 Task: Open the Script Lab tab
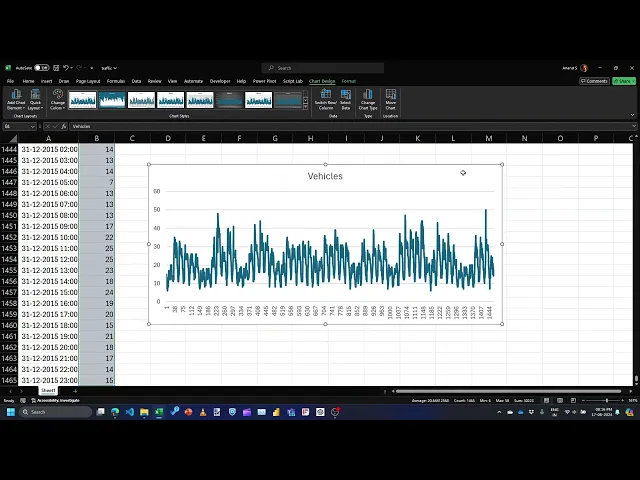(x=293, y=81)
